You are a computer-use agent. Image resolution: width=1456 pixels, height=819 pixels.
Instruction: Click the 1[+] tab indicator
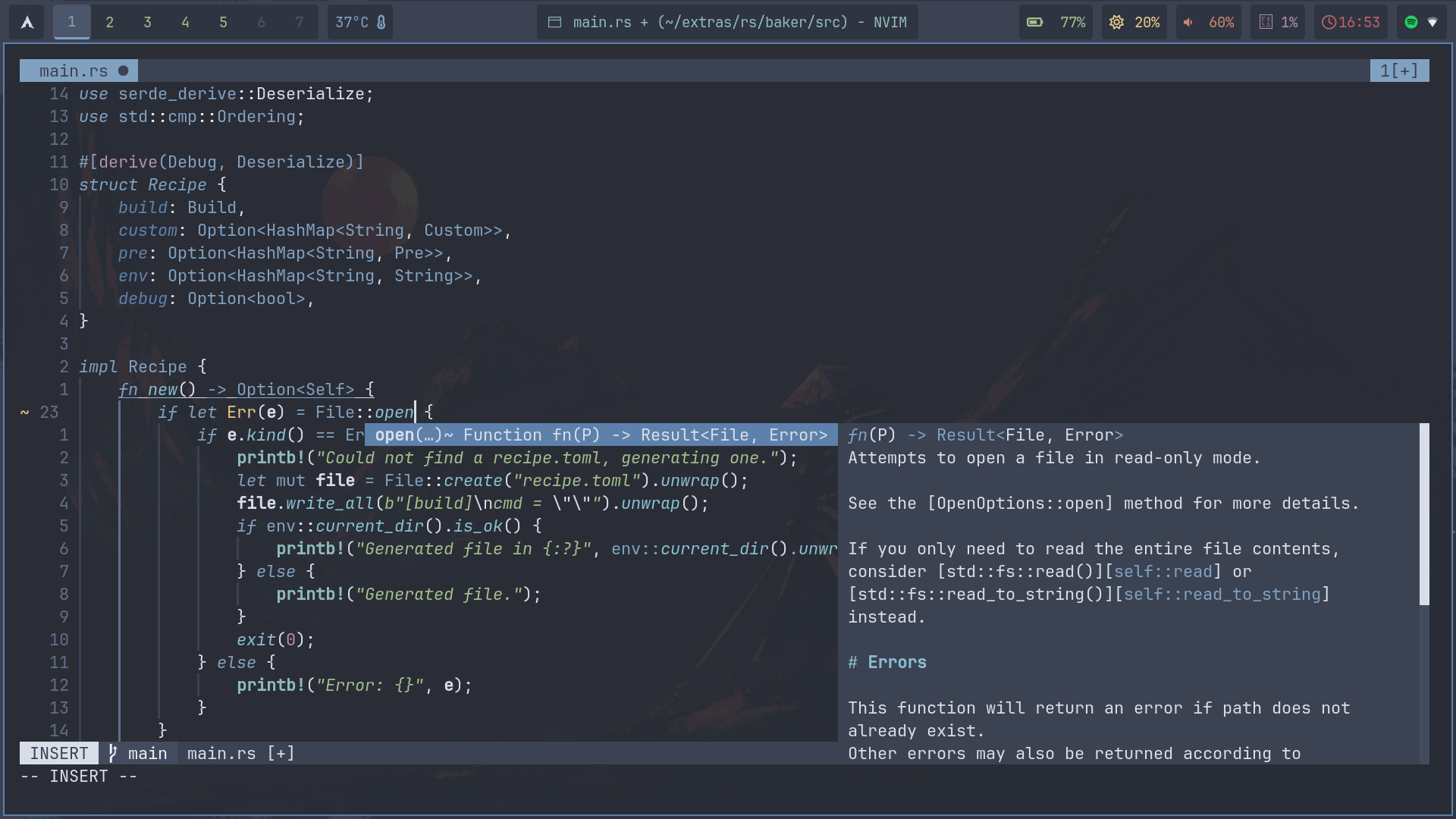point(1399,71)
